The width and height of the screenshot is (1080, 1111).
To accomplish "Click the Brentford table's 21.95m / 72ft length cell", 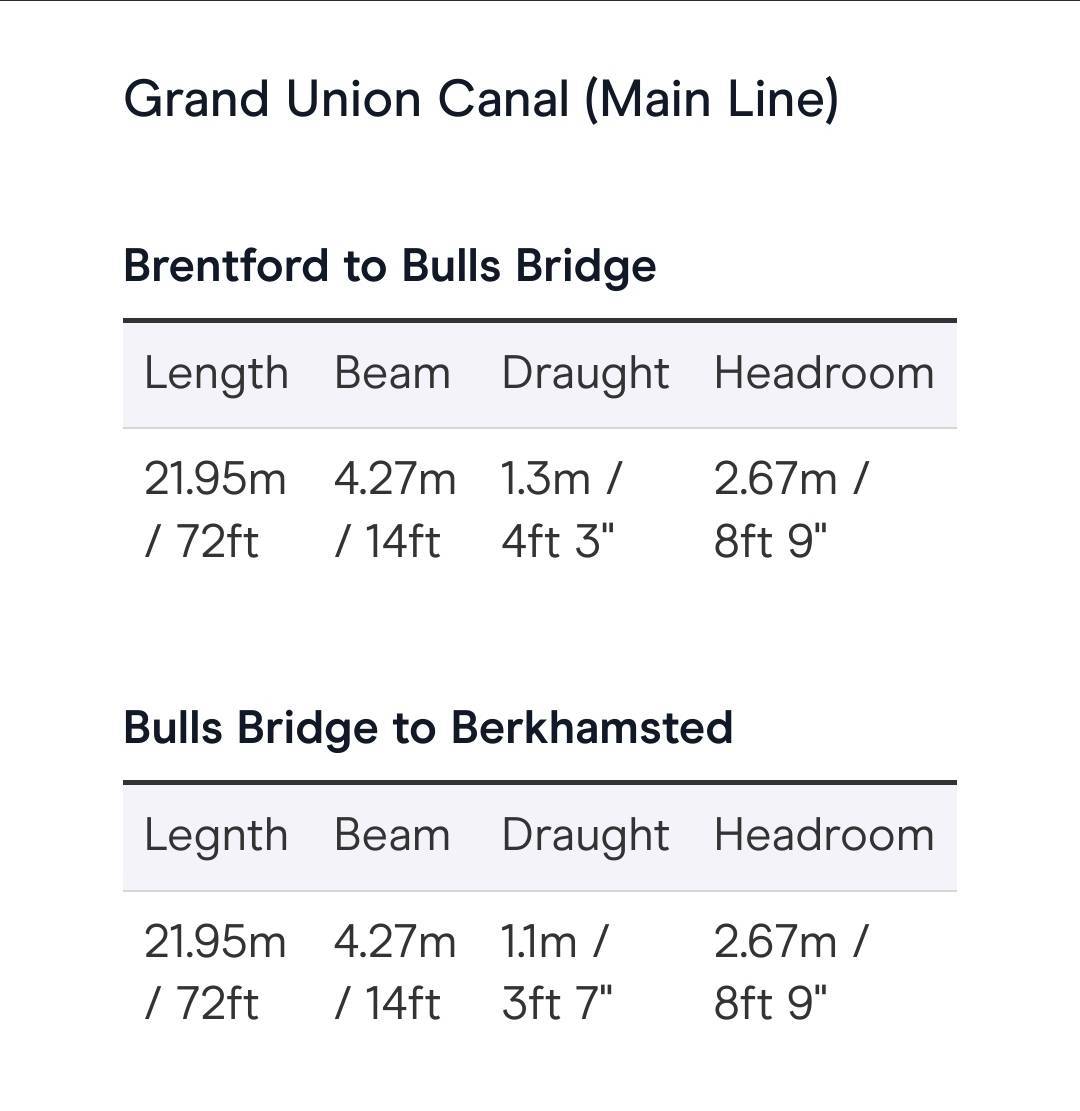I will point(215,509).
